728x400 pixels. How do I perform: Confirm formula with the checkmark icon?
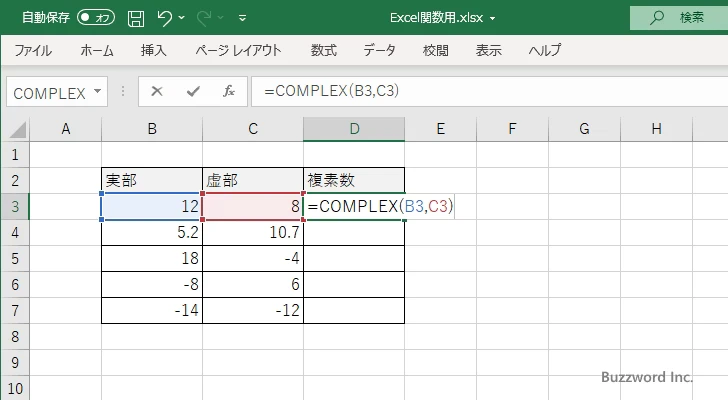click(193, 91)
